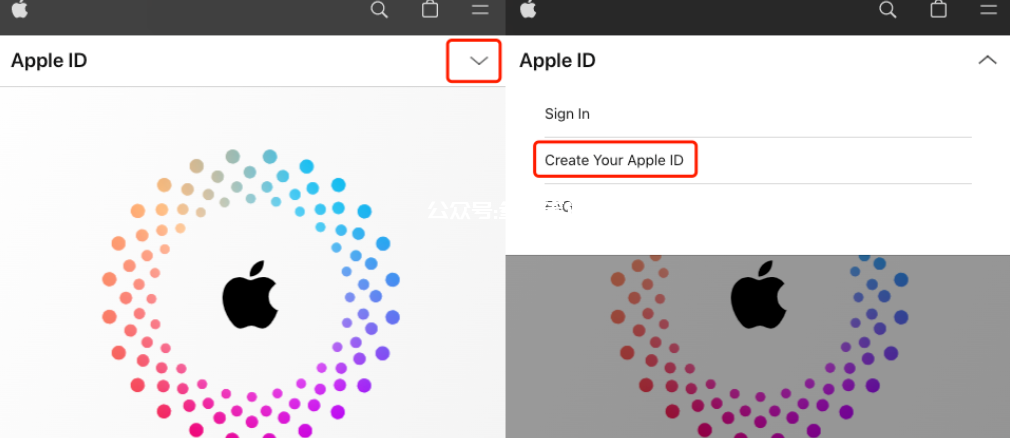Click the Apple ID heading beside the up chevron
Image resolution: width=1015 pixels, height=438 pixels.
click(557, 61)
